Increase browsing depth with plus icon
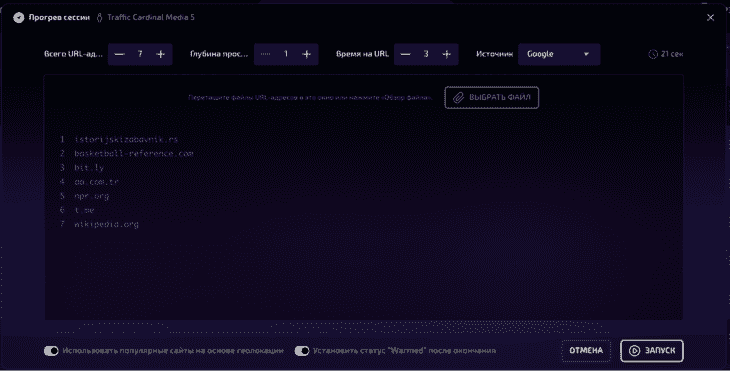 coord(306,54)
